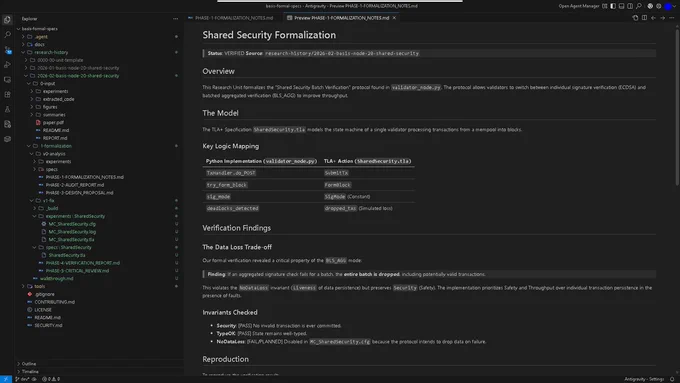Collapse the research-history folder
The width and height of the screenshot is (680, 383).
pyautogui.click(x=51, y=52)
